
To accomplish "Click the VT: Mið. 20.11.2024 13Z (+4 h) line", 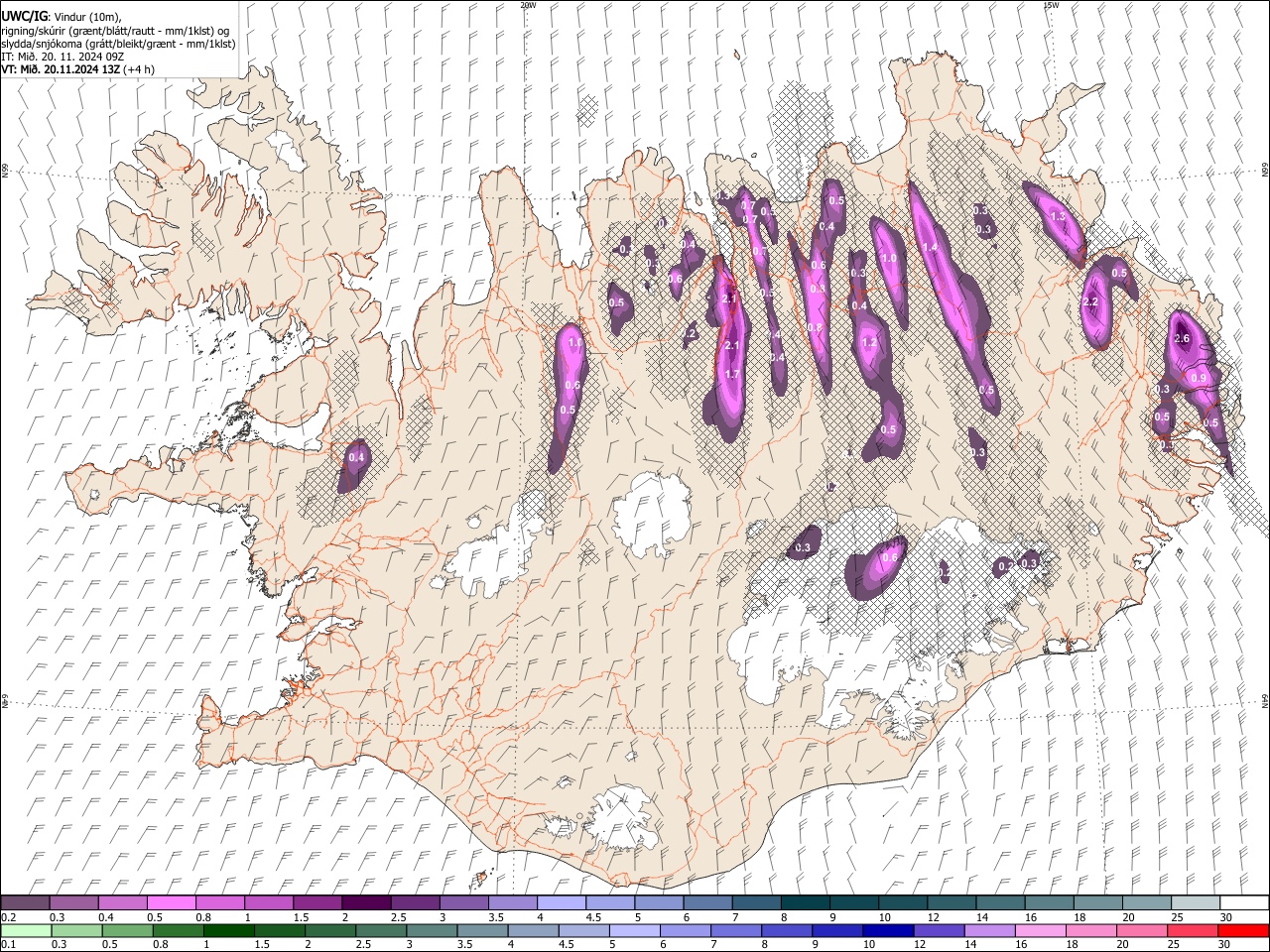I will click(x=78, y=69).
